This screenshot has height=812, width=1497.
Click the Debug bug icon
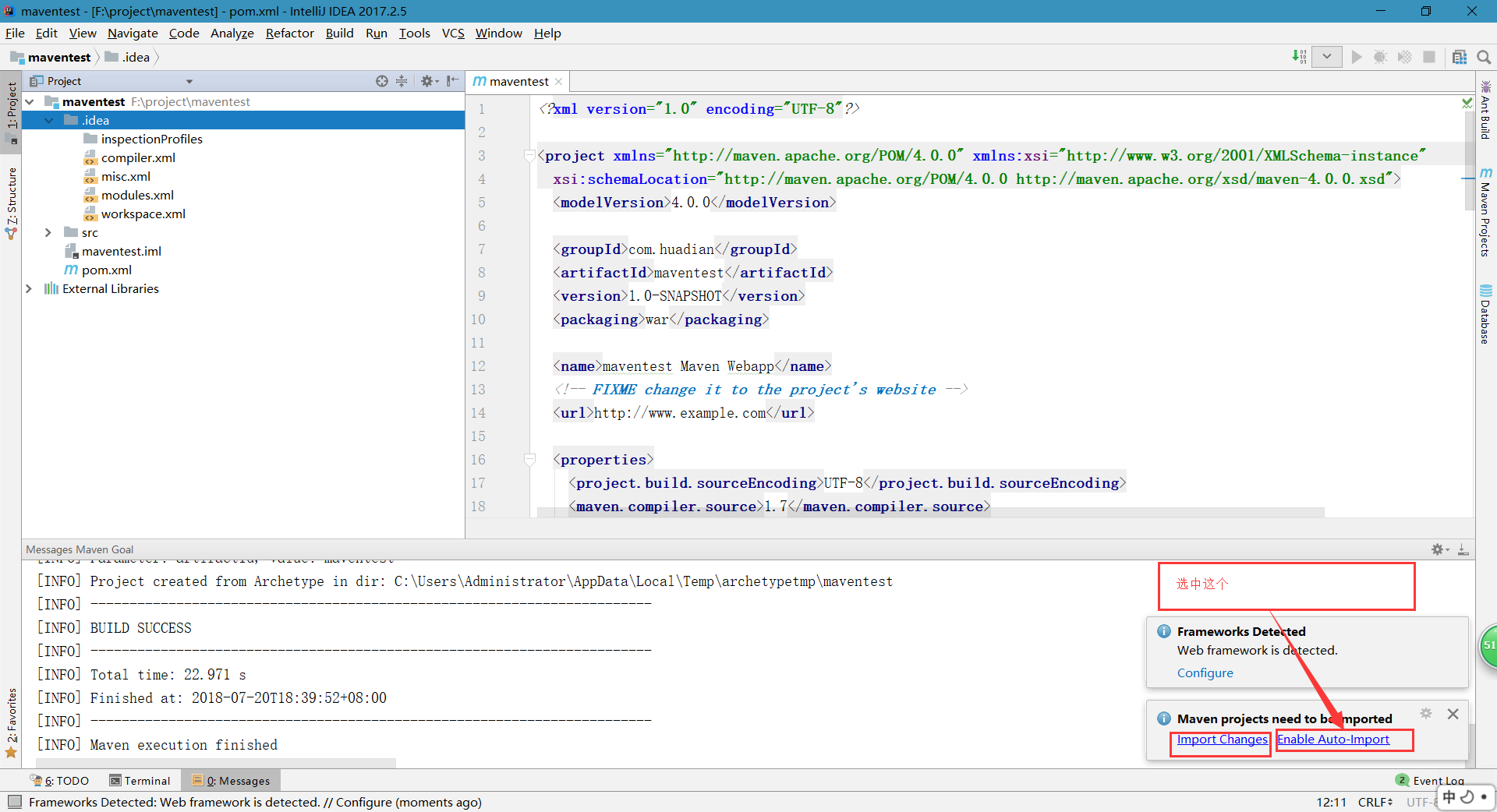click(1380, 57)
